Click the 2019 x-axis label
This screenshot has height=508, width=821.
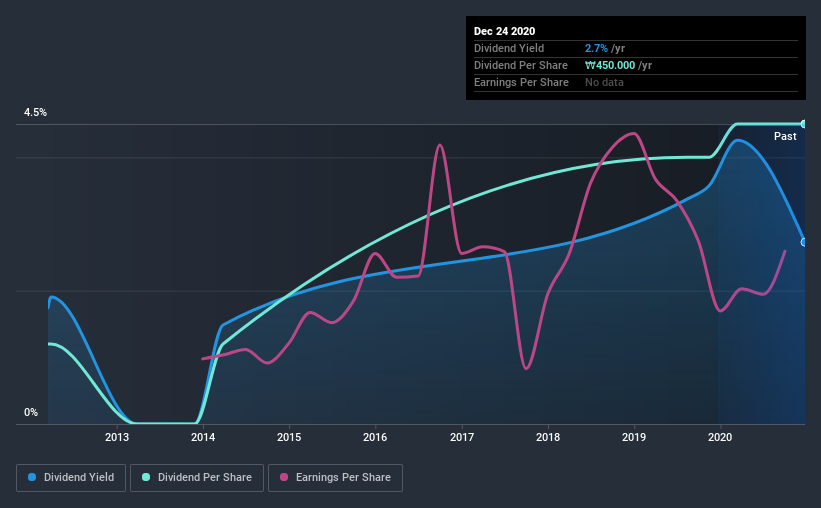pos(634,437)
